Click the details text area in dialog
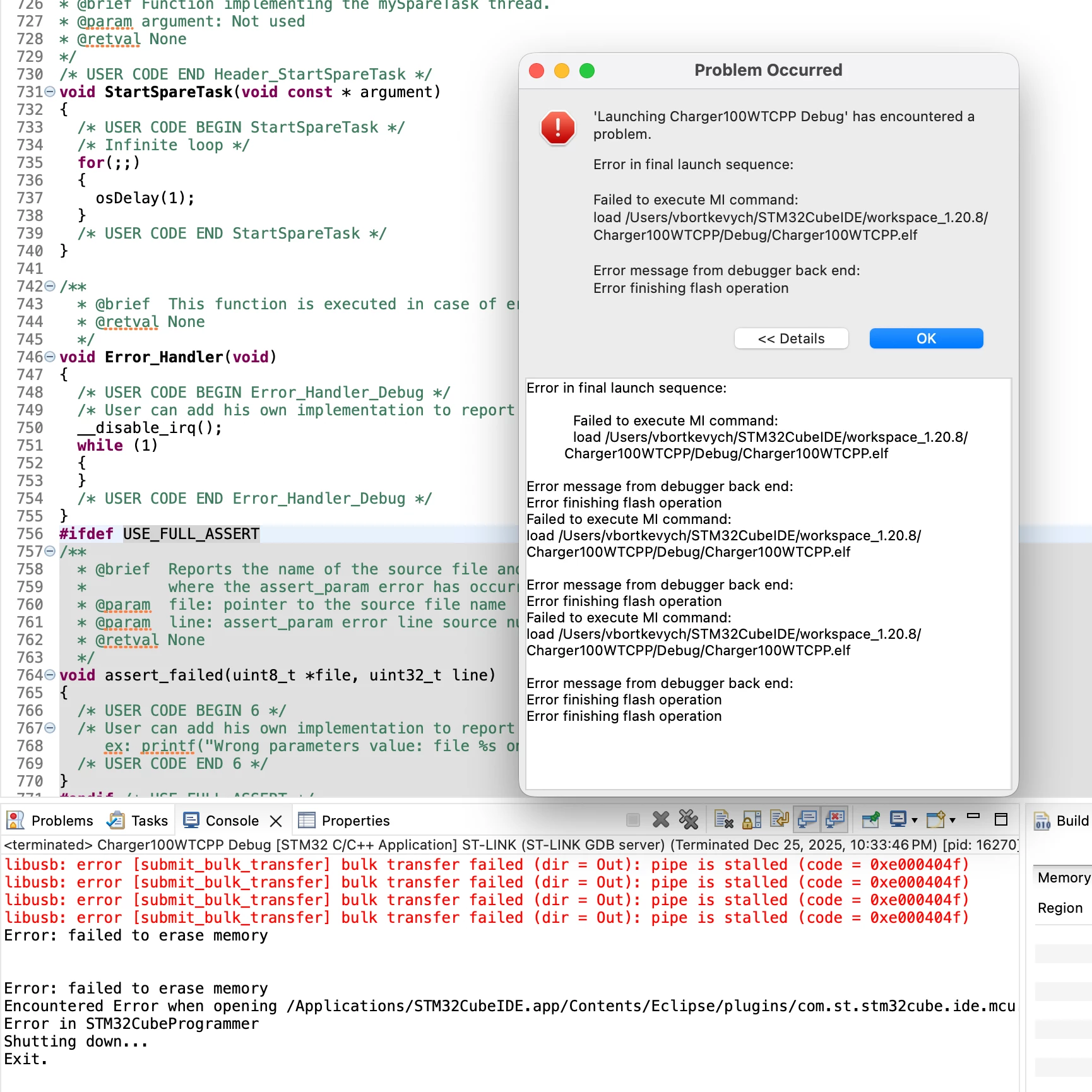 click(x=768, y=583)
